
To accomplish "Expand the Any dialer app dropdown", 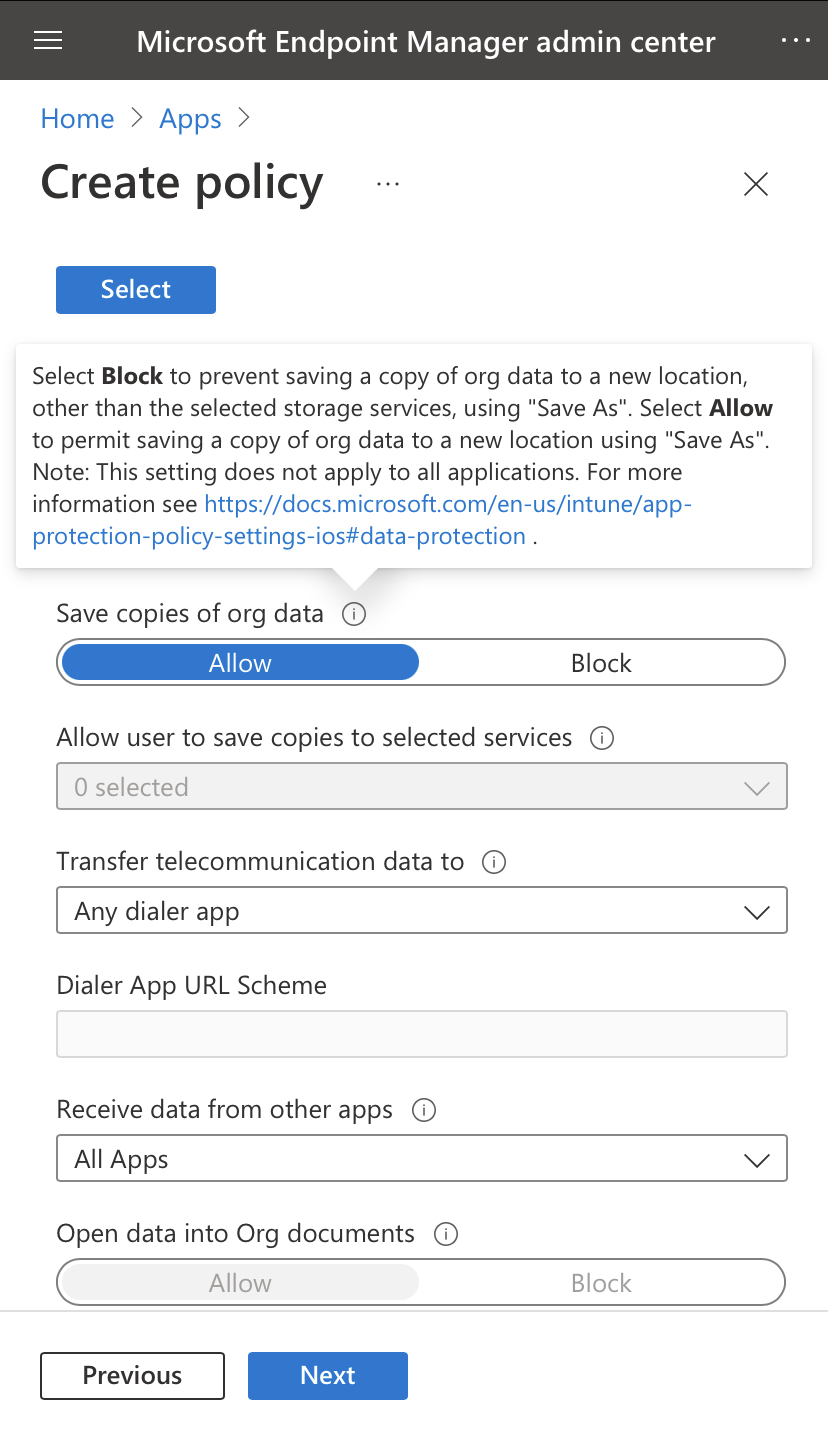I will 421,910.
